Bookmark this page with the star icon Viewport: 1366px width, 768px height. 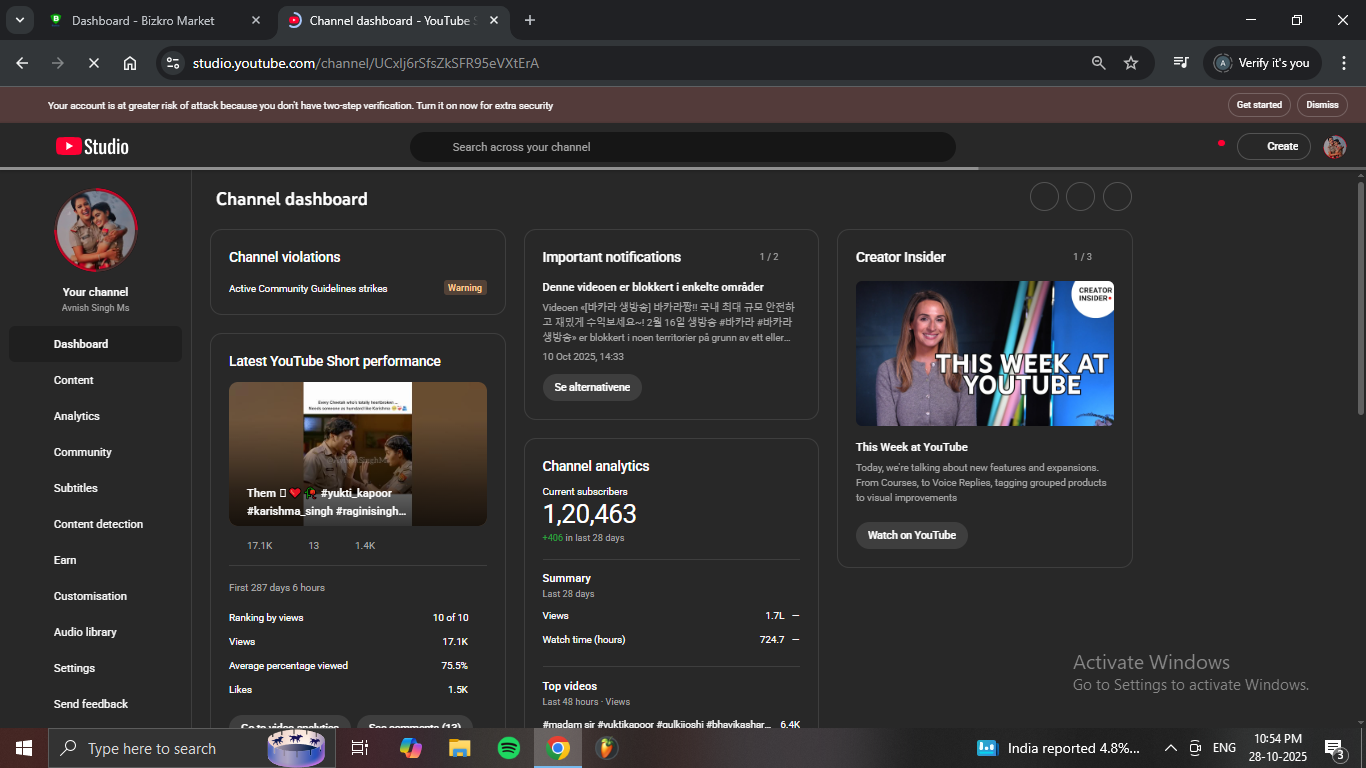coord(1131,63)
